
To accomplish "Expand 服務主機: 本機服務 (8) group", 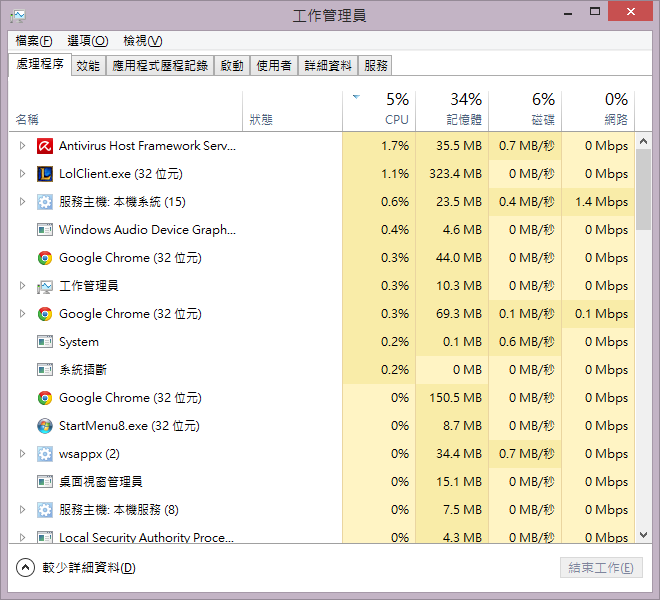I will coord(23,509).
